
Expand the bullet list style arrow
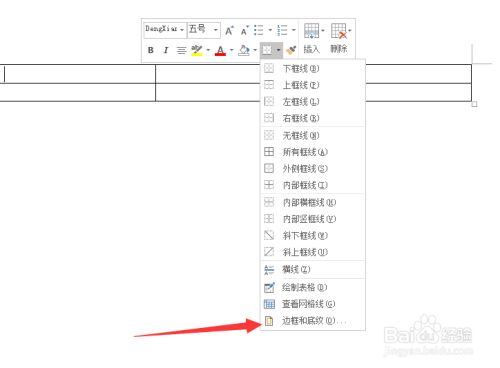pos(270,30)
